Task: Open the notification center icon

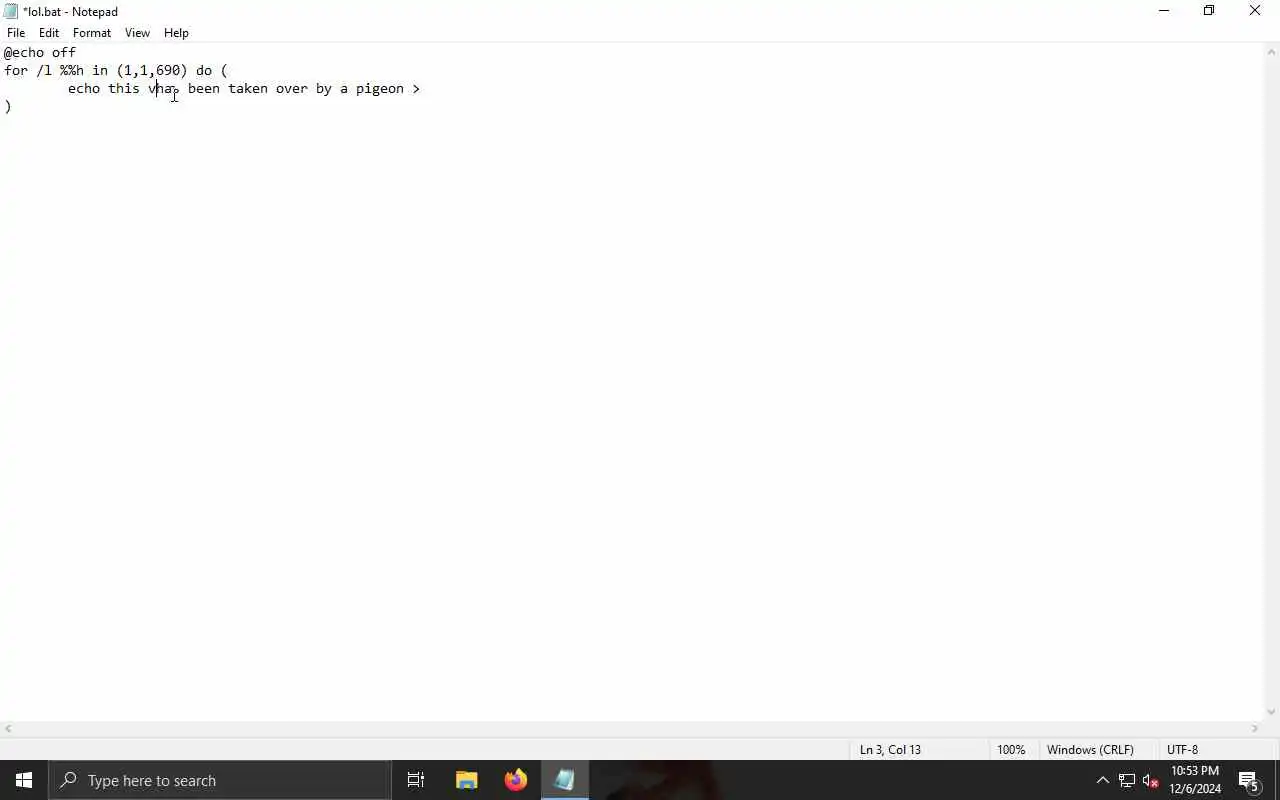Action: click(1248, 780)
